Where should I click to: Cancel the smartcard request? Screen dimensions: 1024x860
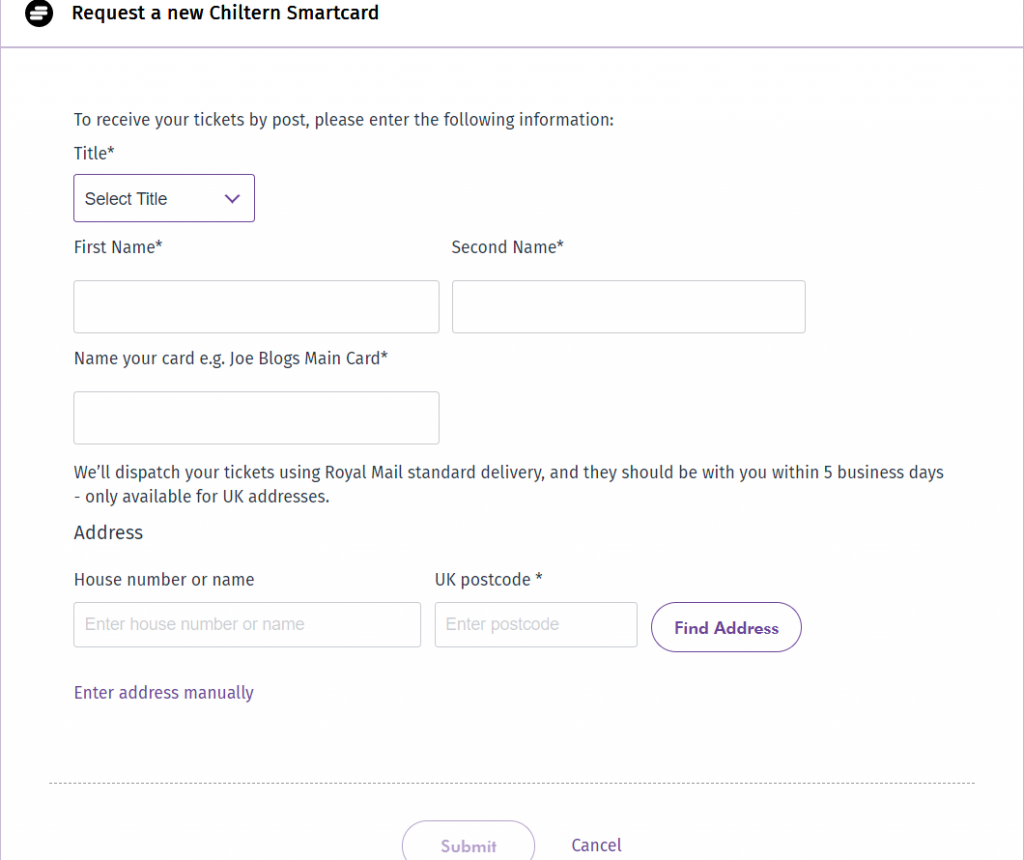596,845
